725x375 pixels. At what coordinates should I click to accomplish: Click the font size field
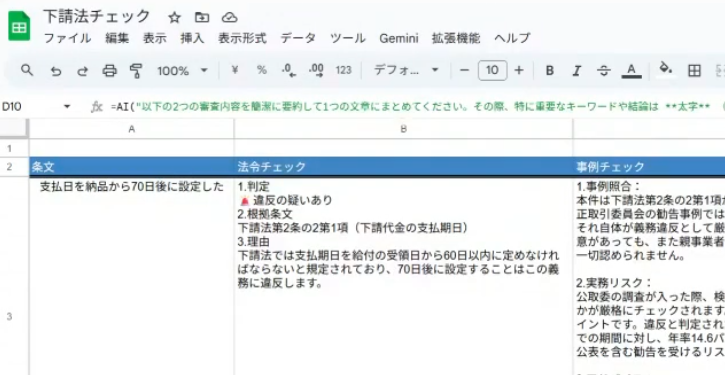[492, 70]
